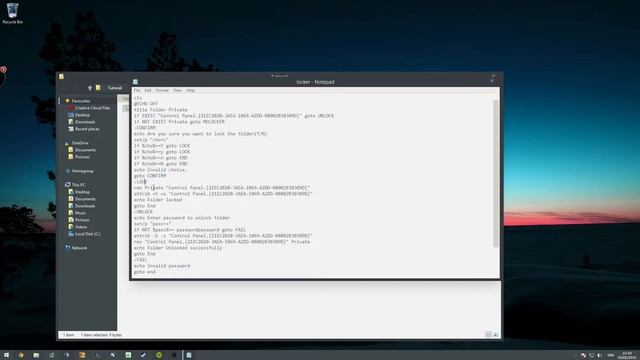Select Homegroup in Explorer sidebar
Image resolution: width=640 pixels, height=360 pixels.
82,171
